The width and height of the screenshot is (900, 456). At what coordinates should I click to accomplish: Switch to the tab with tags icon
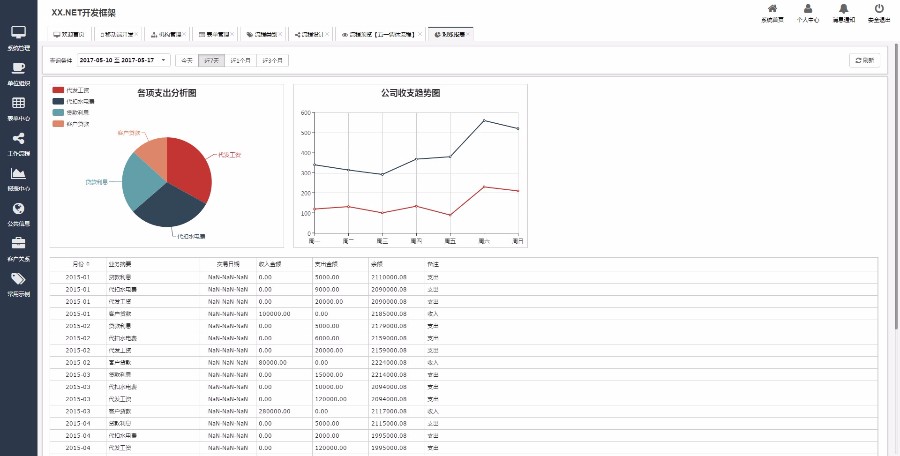point(262,34)
